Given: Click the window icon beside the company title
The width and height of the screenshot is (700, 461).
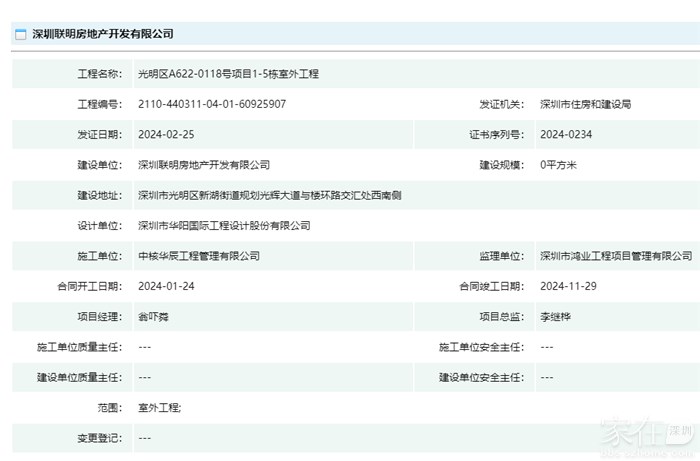Looking at the screenshot, I should tap(19, 33).
